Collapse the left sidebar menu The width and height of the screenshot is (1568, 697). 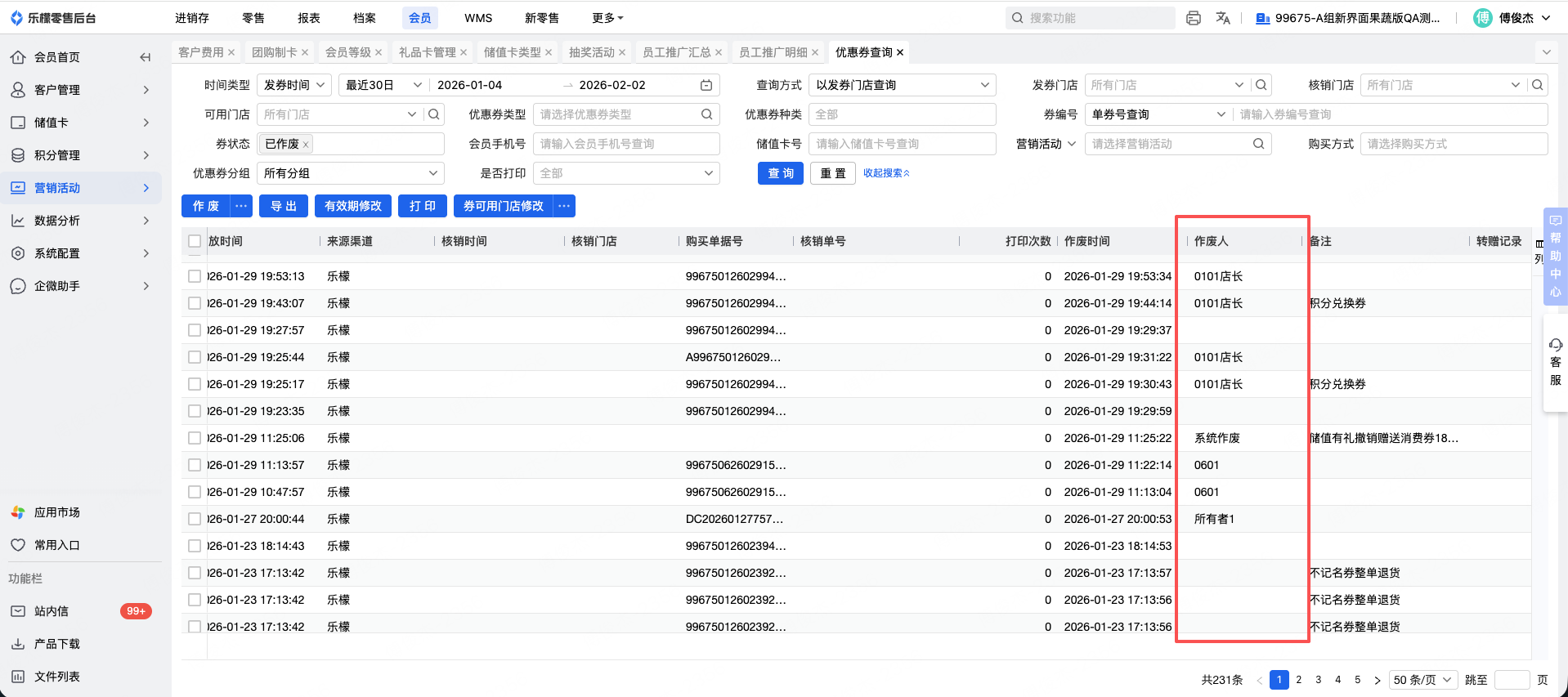146,57
